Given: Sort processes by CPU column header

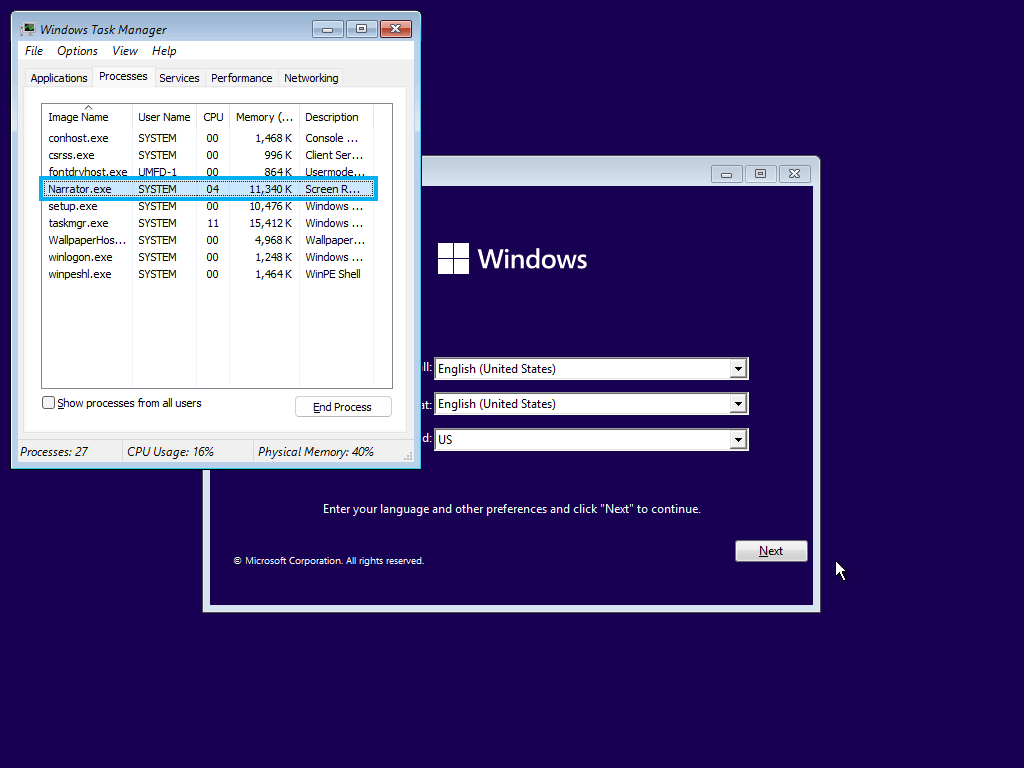Looking at the screenshot, I should point(213,117).
